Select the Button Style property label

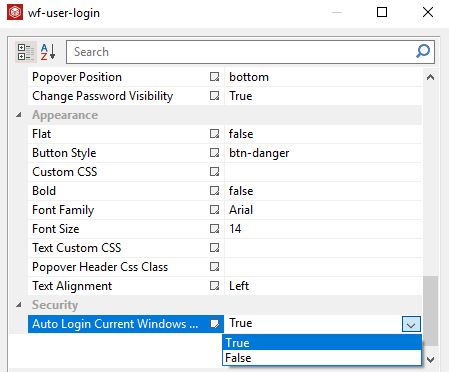tap(64, 153)
